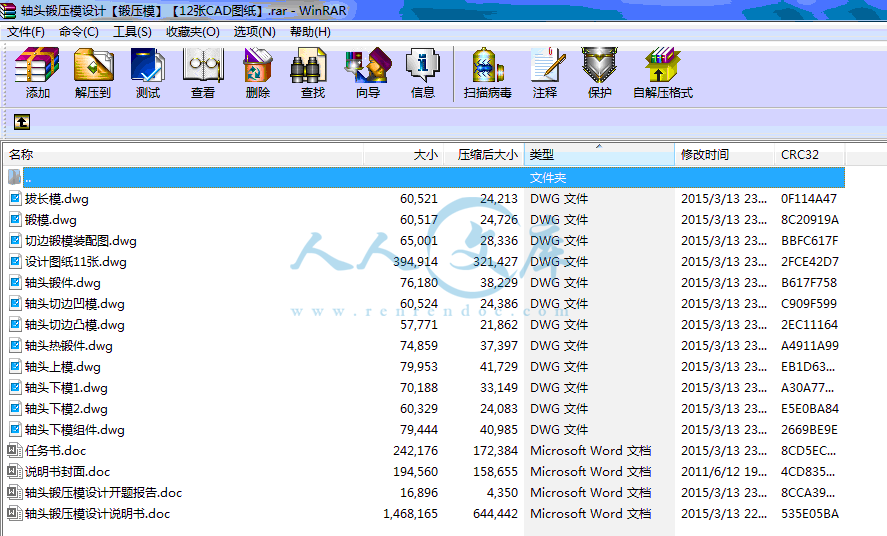
Task: Click the file icon of 轴头上模.dwg
Action: click(15, 366)
